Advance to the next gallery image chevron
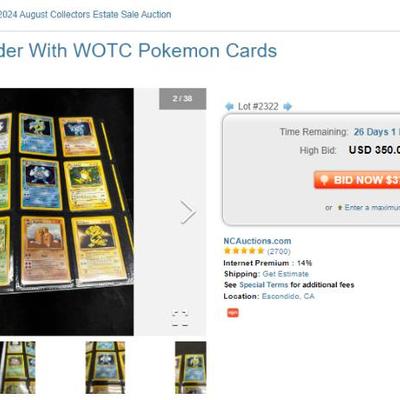Screen dimensions: 400x400 pos(188,212)
